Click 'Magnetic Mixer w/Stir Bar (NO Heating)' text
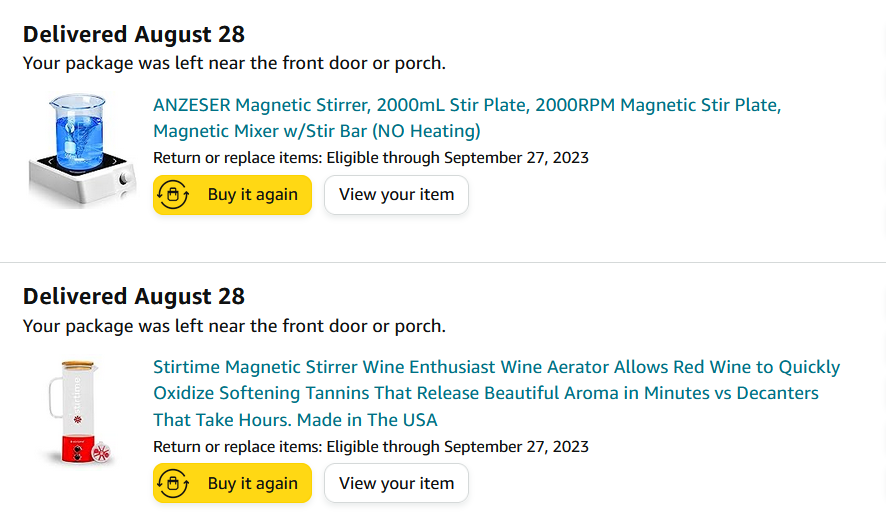 (x=316, y=131)
